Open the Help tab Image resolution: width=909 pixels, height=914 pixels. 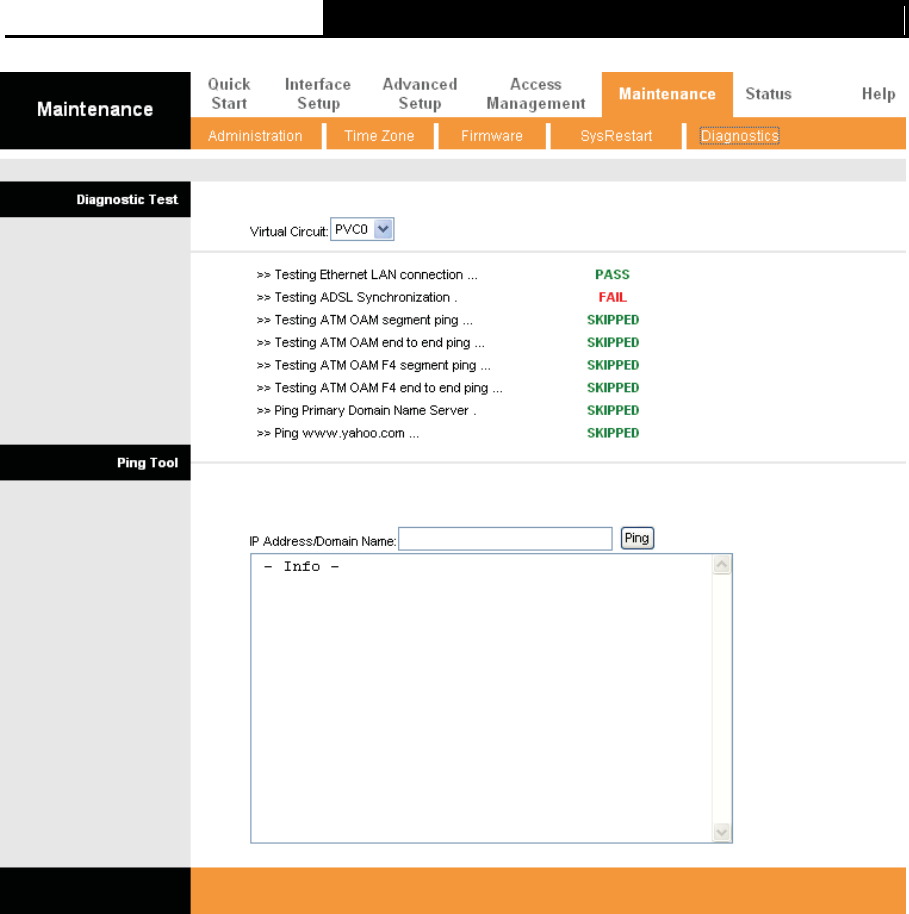point(878,94)
